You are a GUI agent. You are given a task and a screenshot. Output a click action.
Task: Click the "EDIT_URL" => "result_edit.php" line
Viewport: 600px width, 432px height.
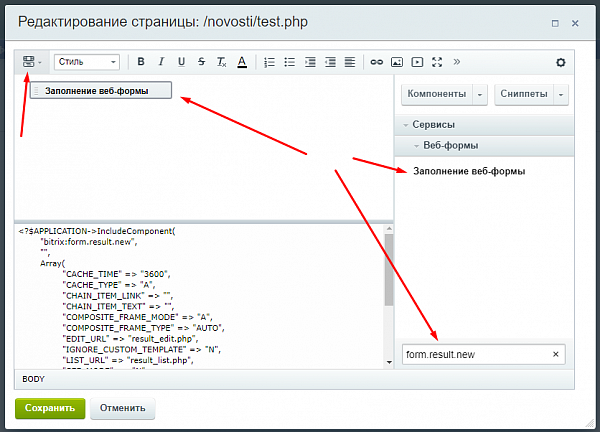pyautogui.click(x=130, y=339)
